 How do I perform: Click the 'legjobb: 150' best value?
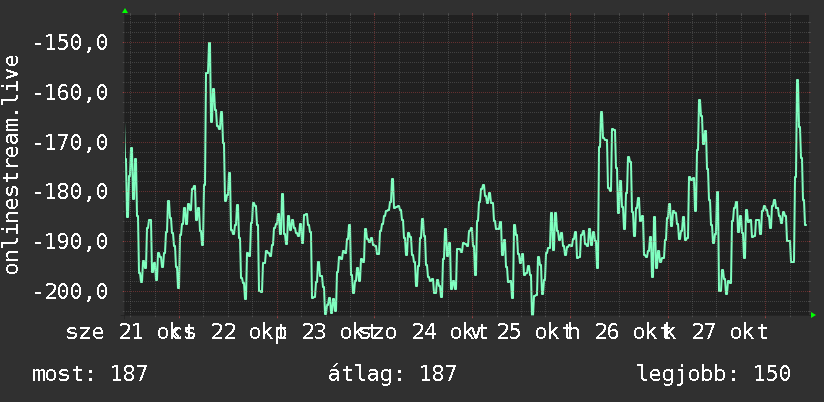(714, 374)
